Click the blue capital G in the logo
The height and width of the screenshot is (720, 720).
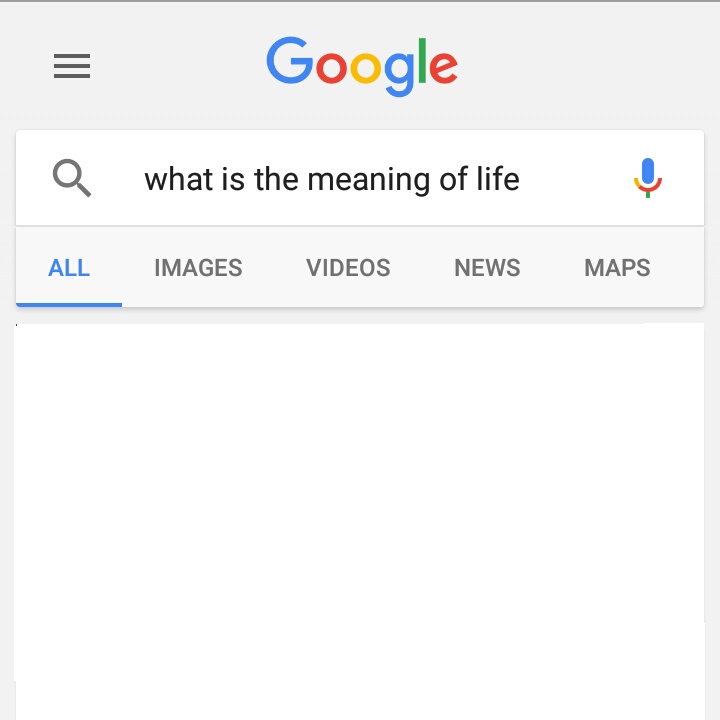point(289,60)
